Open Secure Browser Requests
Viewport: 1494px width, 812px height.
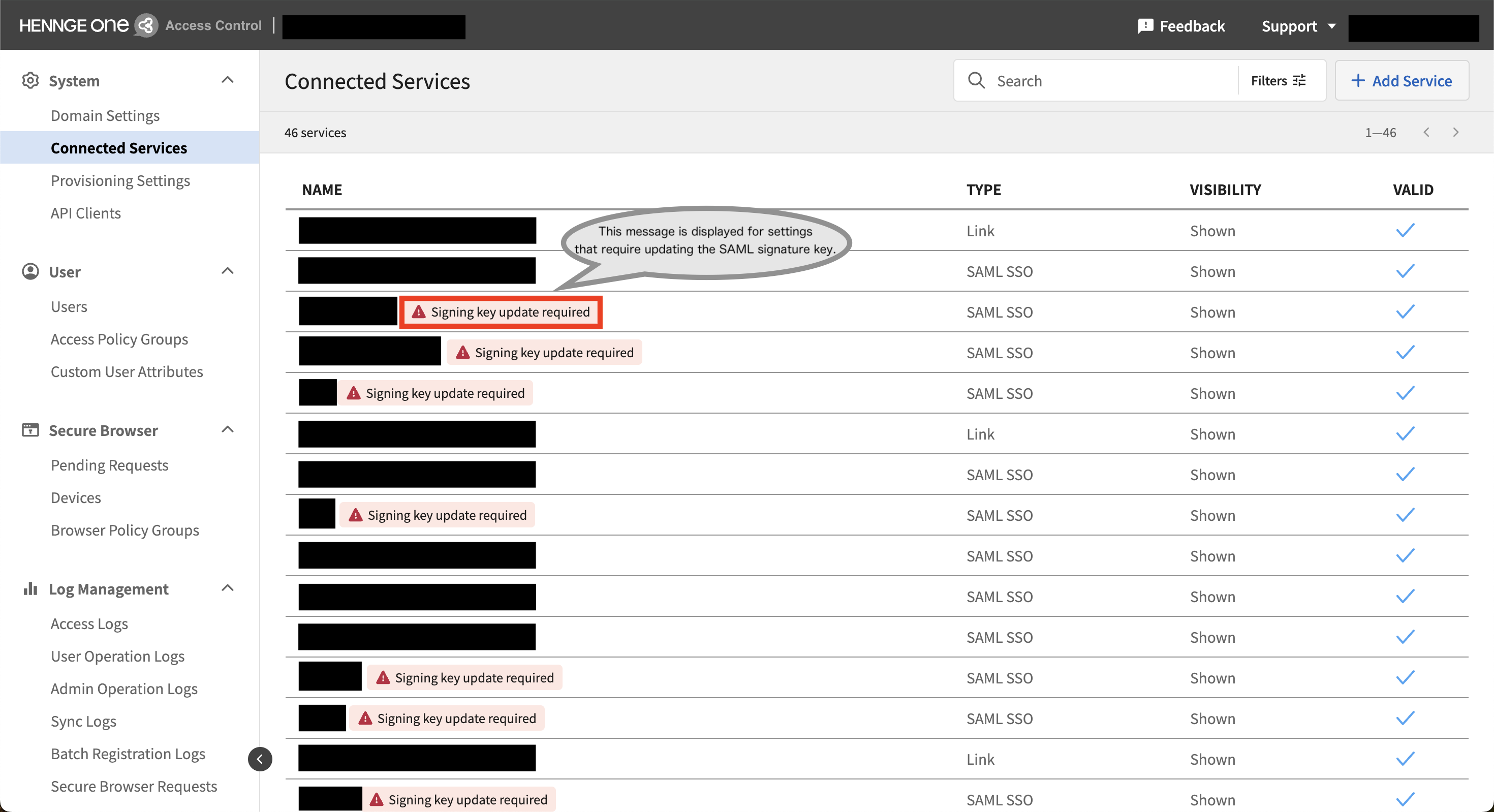coord(134,786)
